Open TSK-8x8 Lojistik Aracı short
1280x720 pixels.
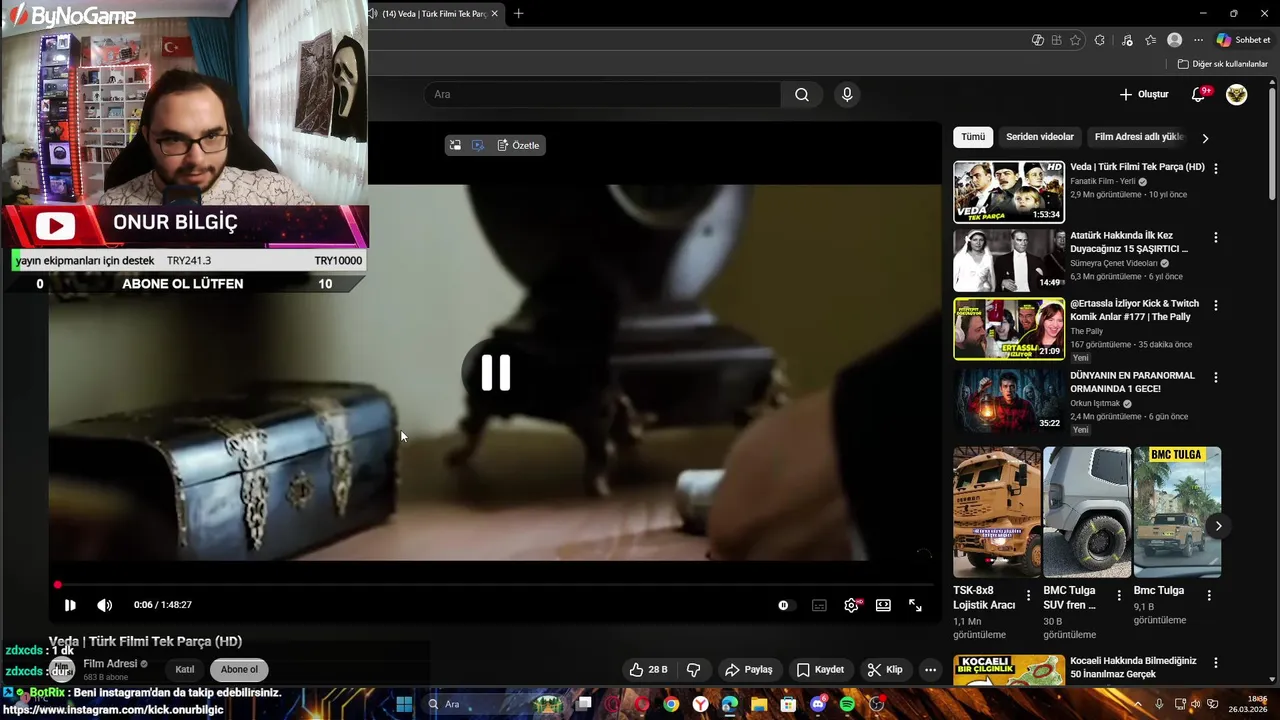[x=997, y=512]
